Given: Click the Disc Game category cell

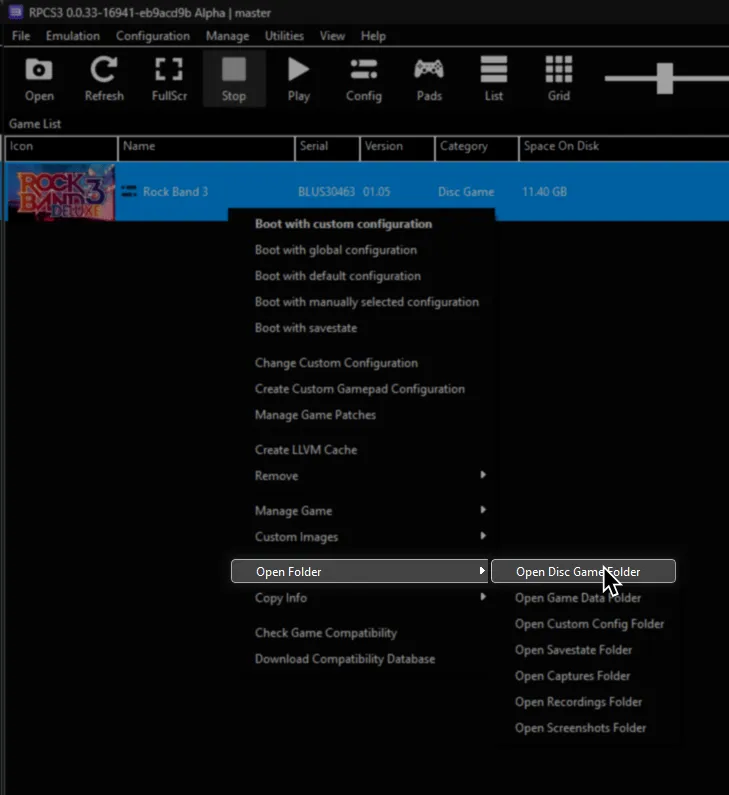Looking at the screenshot, I should tap(466, 192).
